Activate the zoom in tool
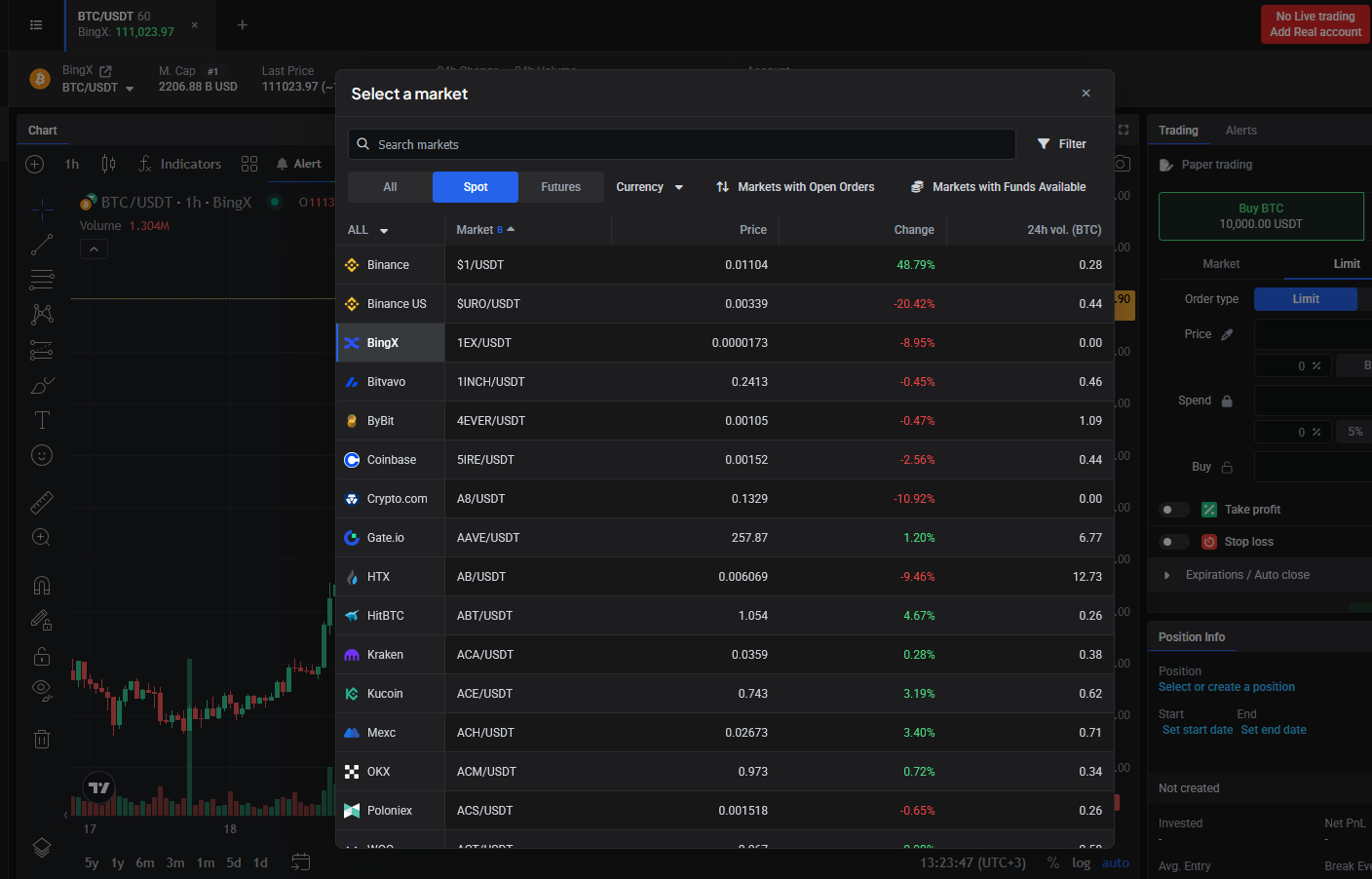The width and height of the screenshot is (1372, 879). point(42,537)
